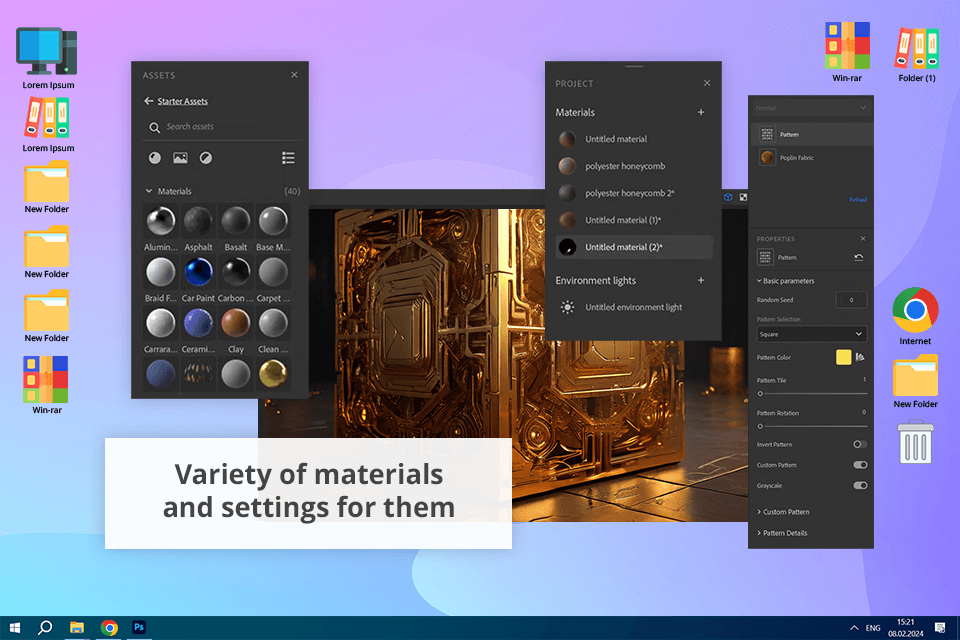Select the Clay material thumbnail
Screen dimensions: 960x640
pos(236,323)
